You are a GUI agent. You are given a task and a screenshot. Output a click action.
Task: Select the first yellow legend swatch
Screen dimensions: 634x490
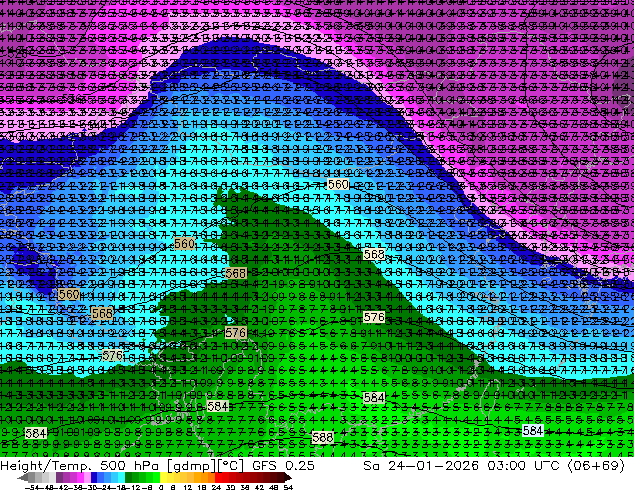coord(163,478)
